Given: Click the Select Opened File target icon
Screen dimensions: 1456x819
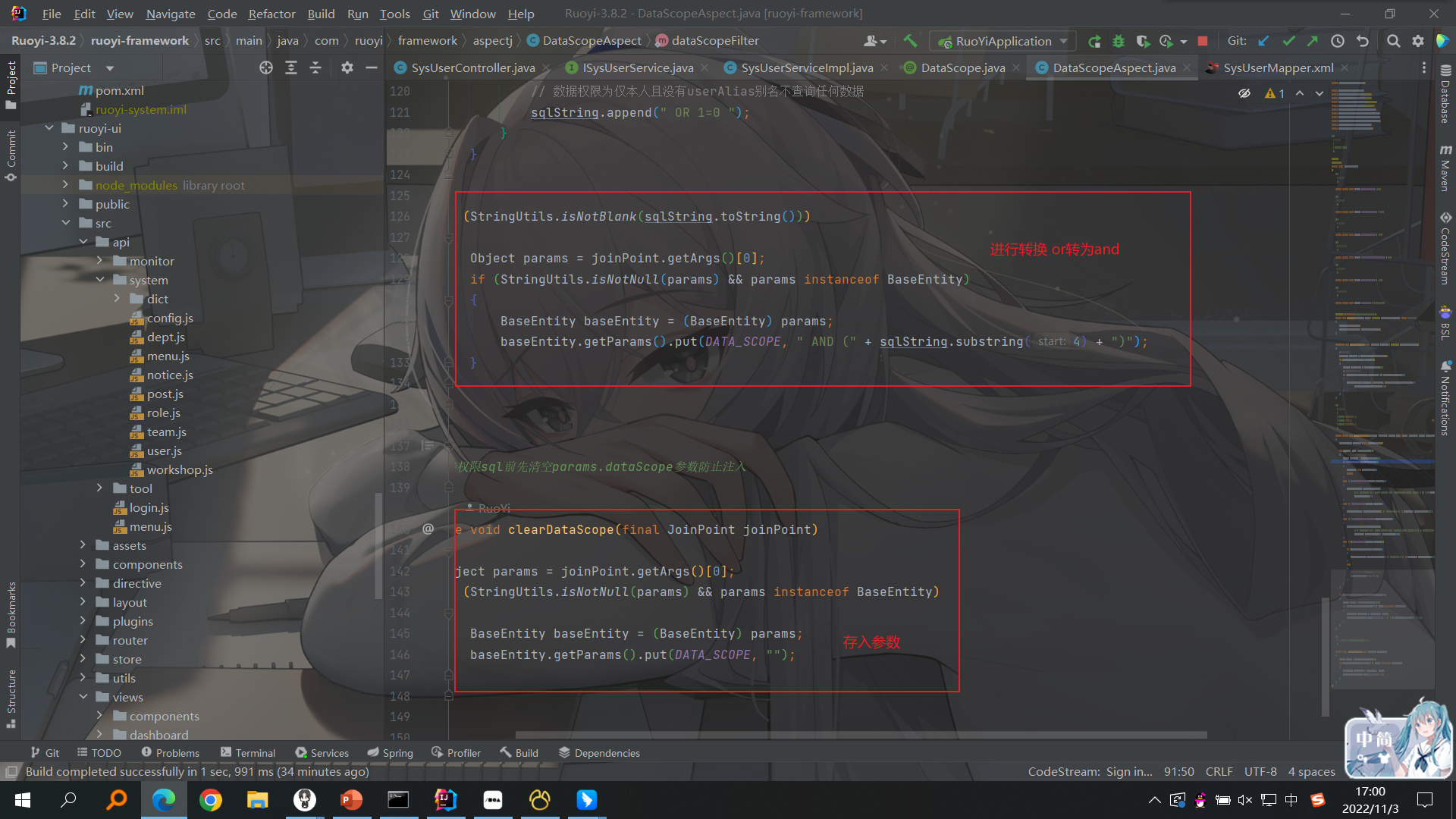Looking at the screenshot, I should point(265,67).
